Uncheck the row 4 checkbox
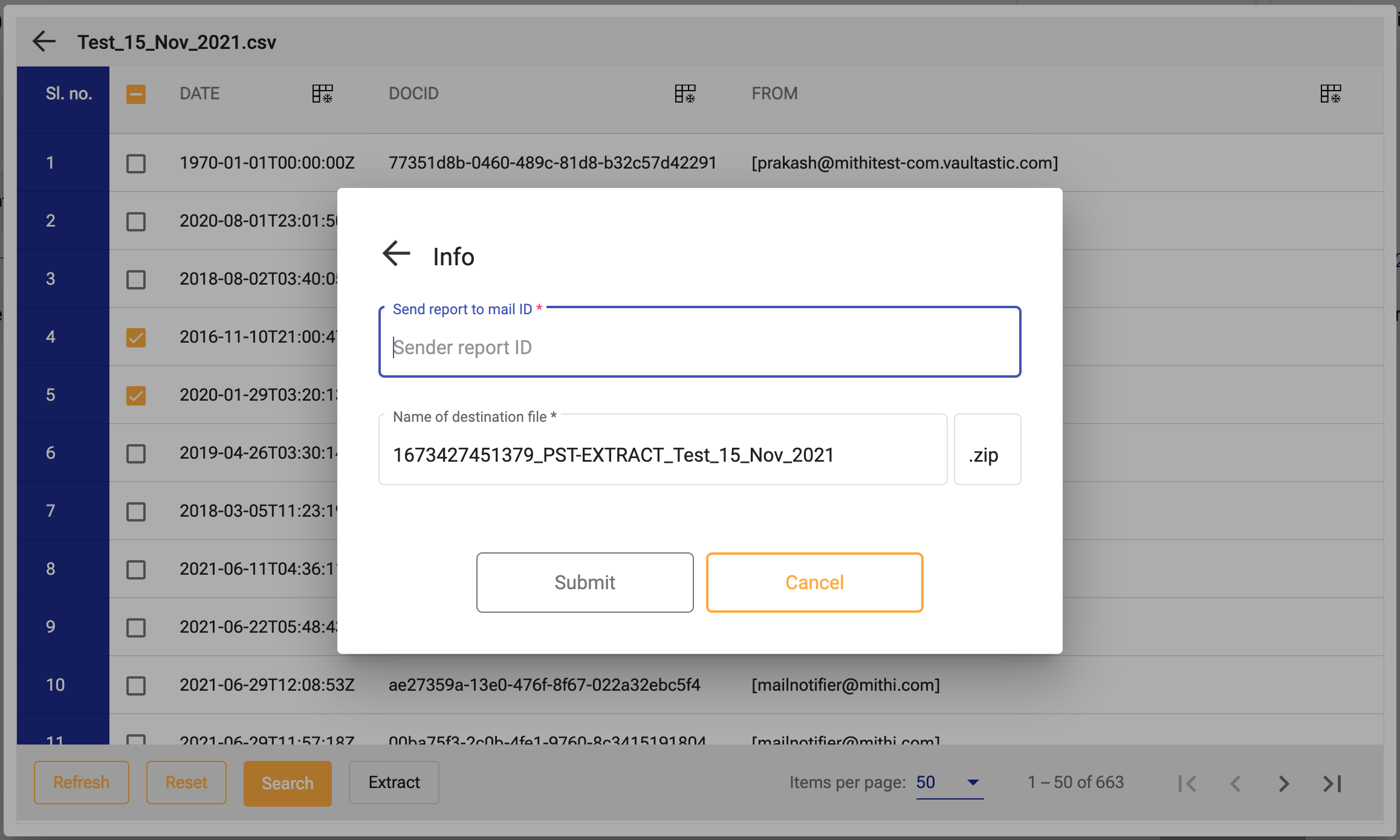This screenshot has width=1400, height=840. [136, 337]
